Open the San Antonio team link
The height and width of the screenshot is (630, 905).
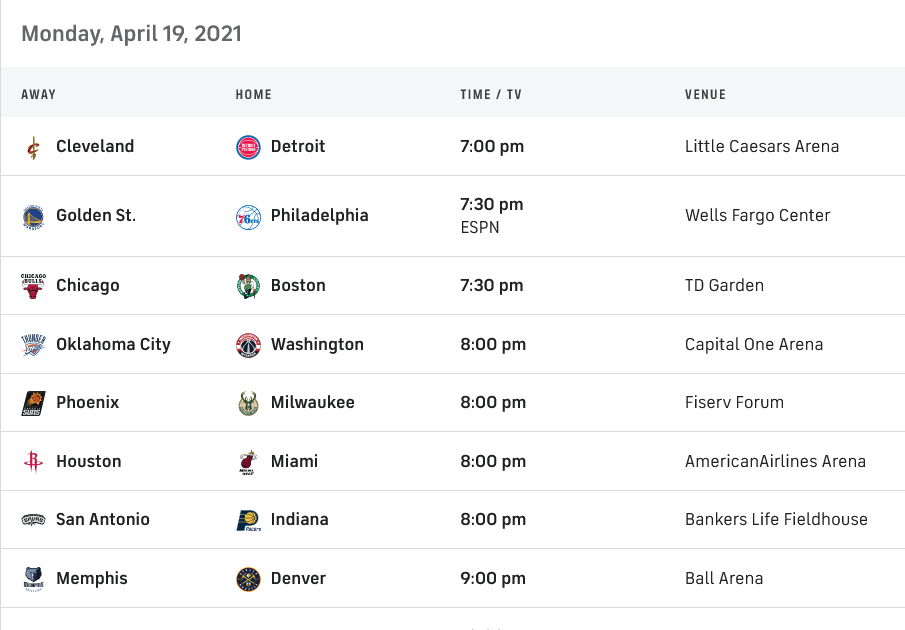(103, 520)
